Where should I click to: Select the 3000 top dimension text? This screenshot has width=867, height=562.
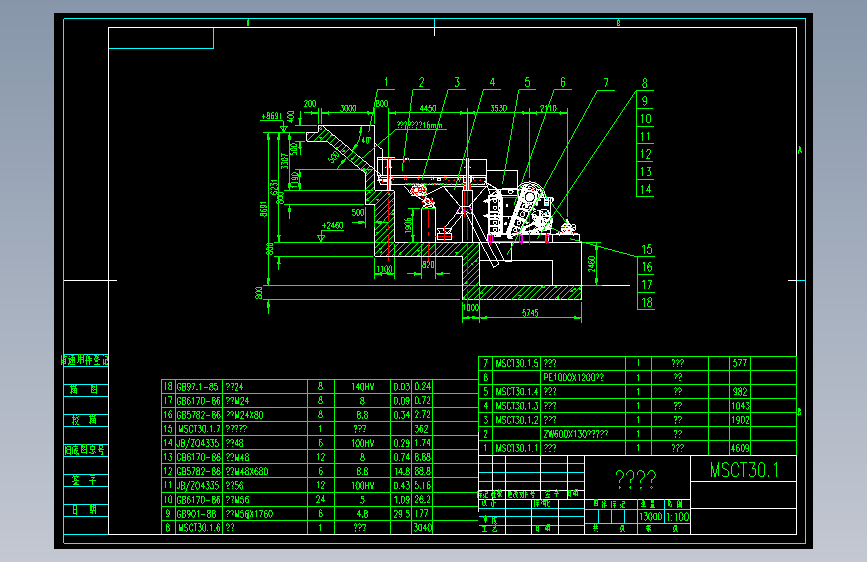(348, 108)
